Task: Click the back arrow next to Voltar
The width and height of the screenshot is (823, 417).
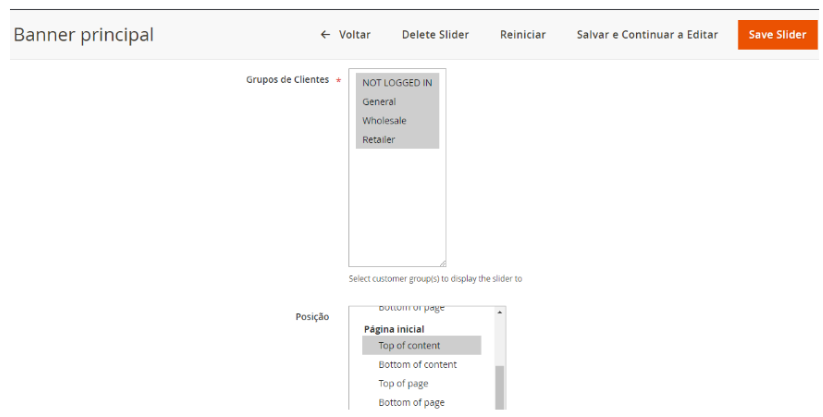Action: click(x=325, y=35)
